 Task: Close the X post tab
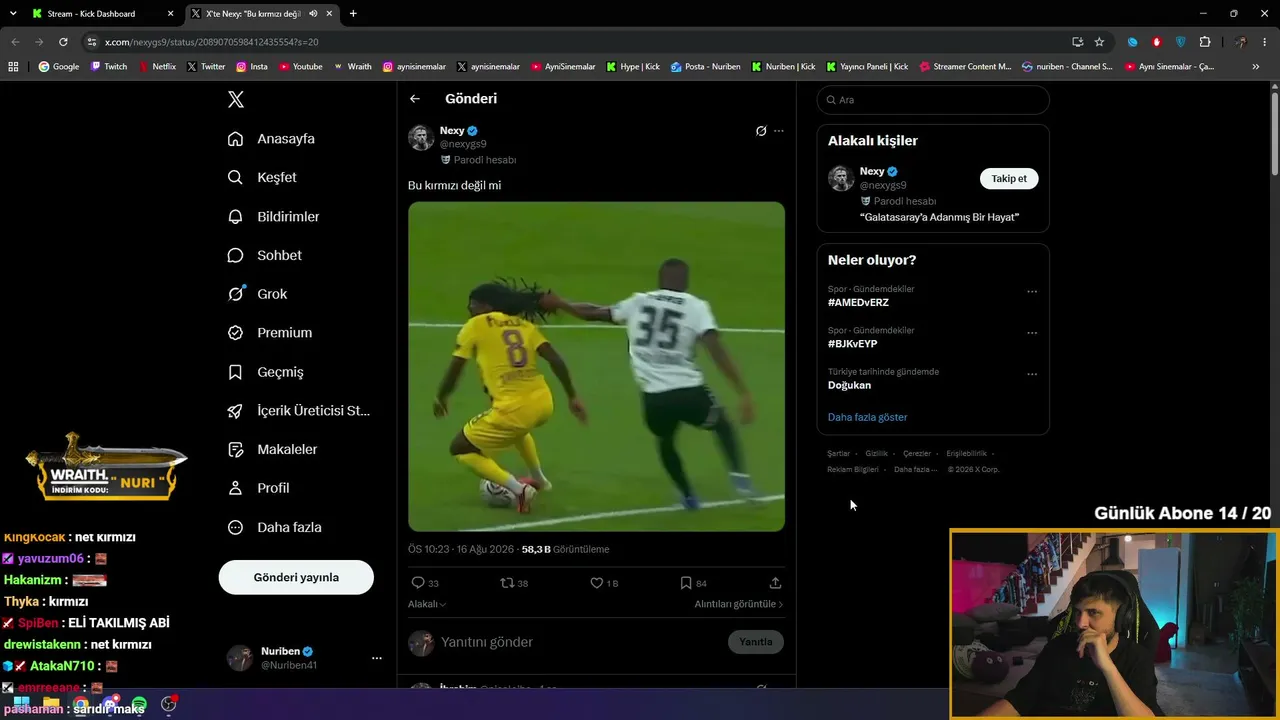[329, 14]
